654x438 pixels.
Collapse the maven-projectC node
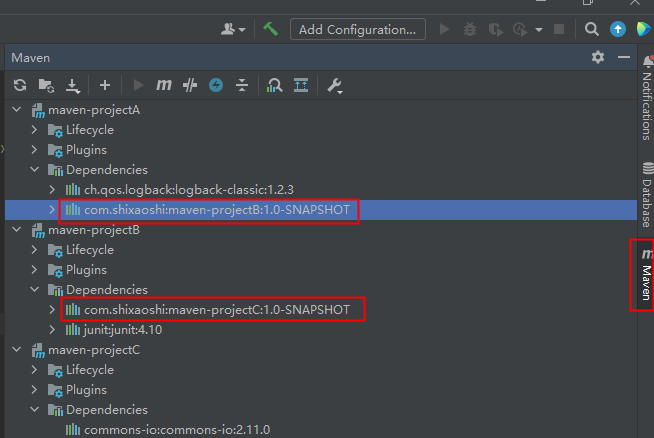(17, 350)
